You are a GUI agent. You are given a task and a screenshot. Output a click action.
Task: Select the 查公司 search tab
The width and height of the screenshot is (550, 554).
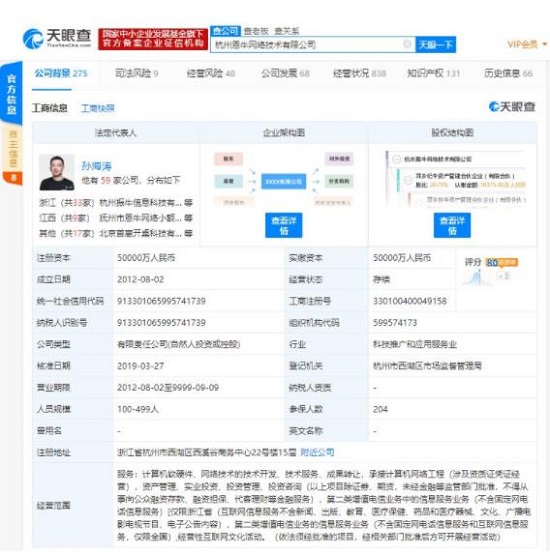226,31
